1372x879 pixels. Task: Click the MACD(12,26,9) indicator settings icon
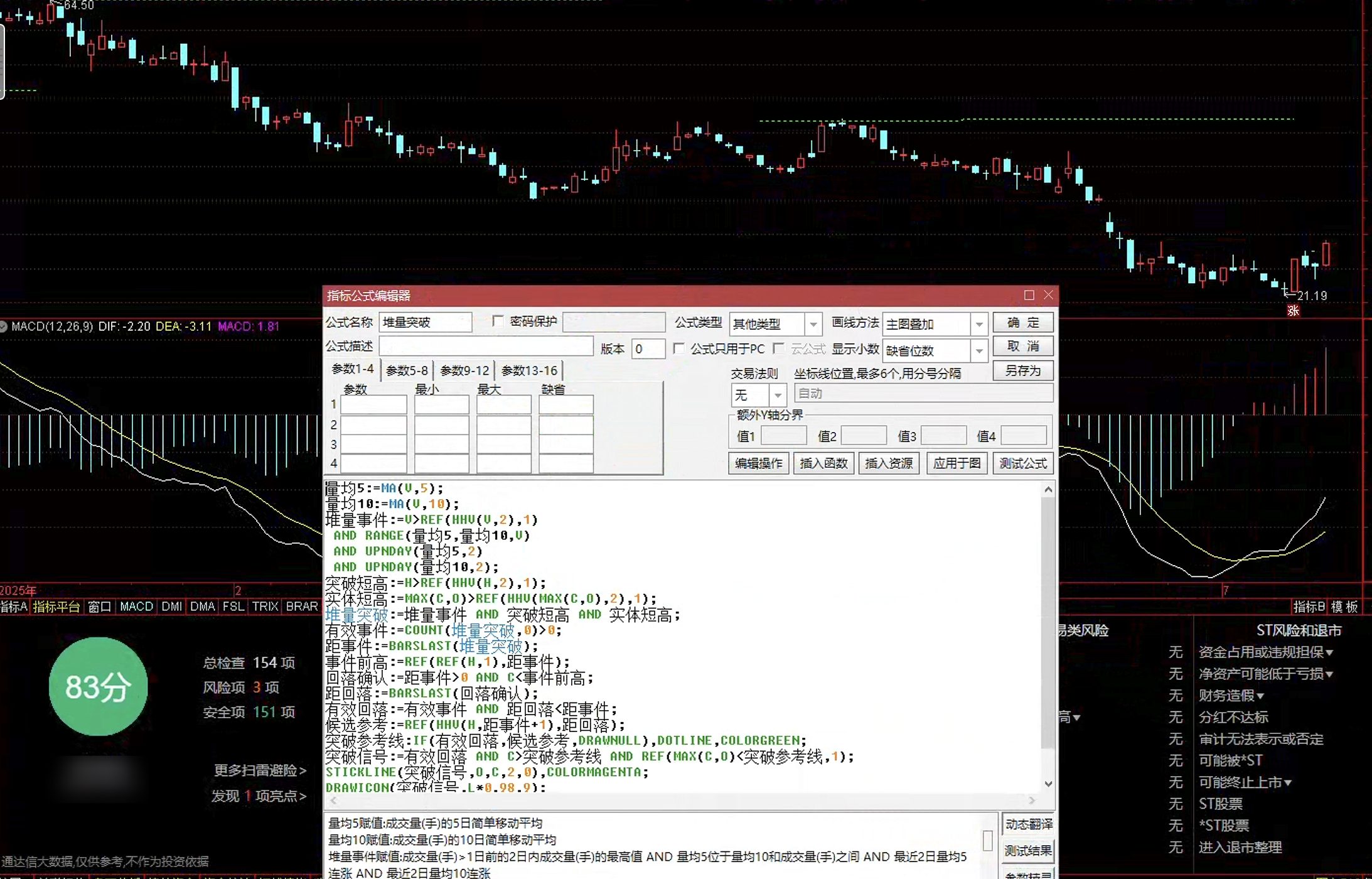click(x=4, y=326)
